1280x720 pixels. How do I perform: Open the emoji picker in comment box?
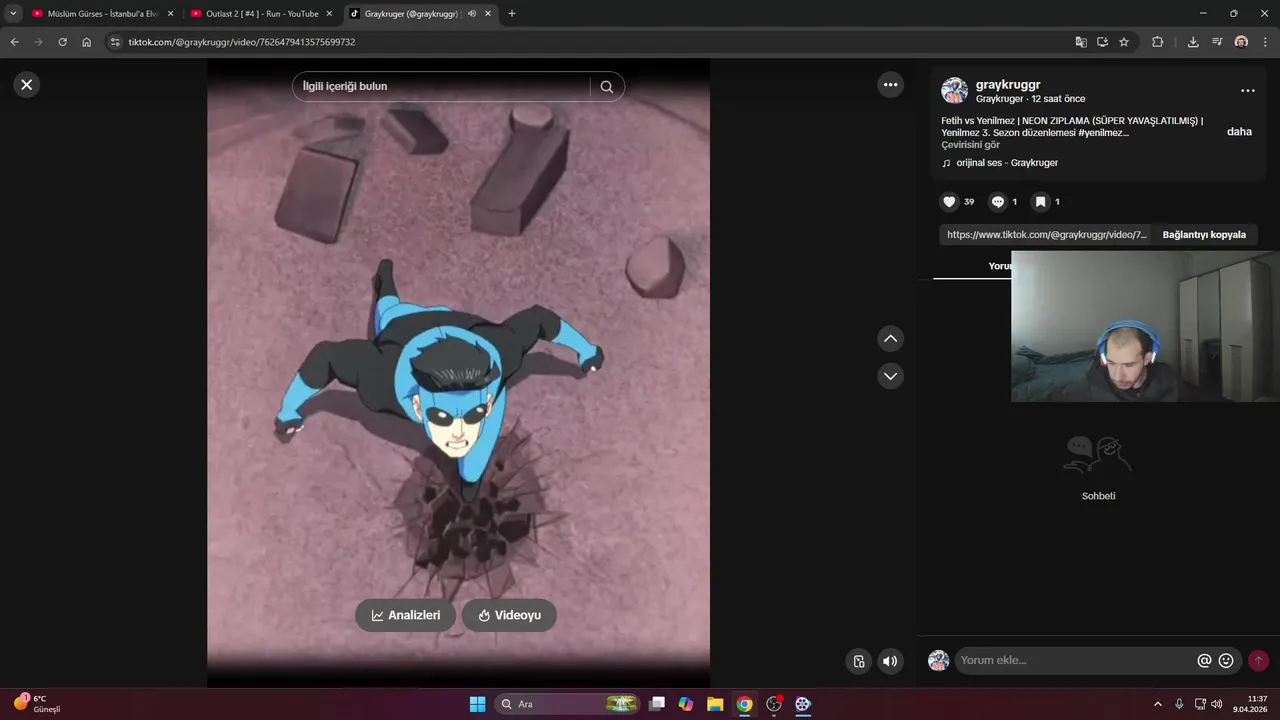tap(1226, 660)
